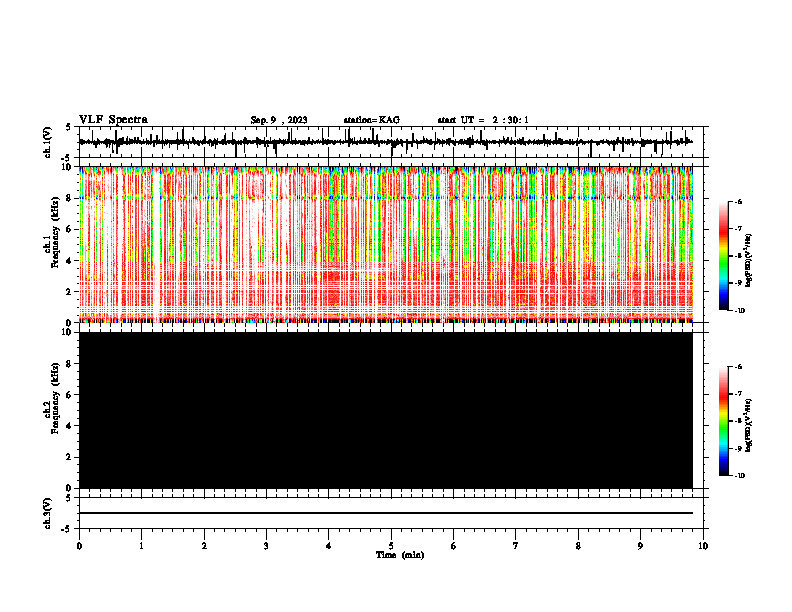This screenshot has width=792, height=612.
Task: Click the '-10' label on upper colorbar
Action: (x=740, y=311)
